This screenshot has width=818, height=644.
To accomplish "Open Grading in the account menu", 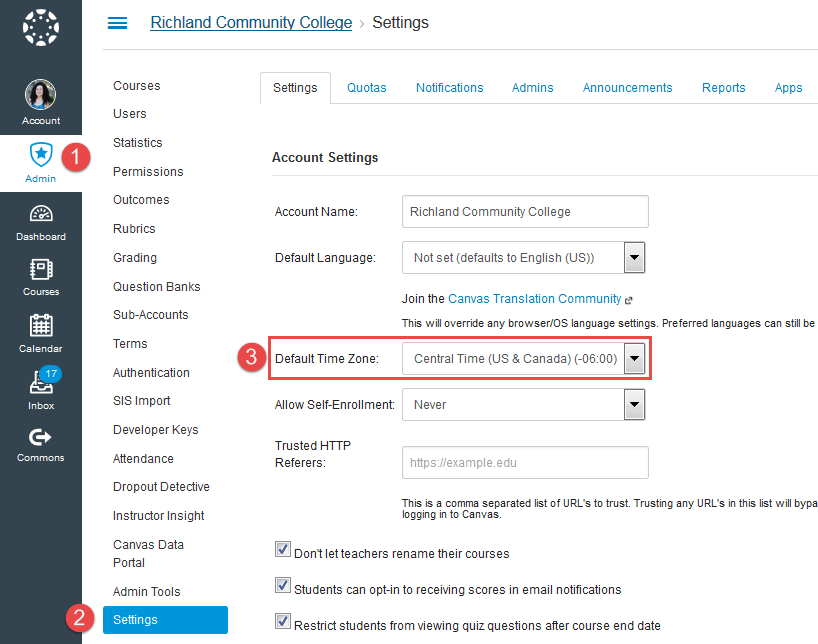I will (x=135, y=258).
